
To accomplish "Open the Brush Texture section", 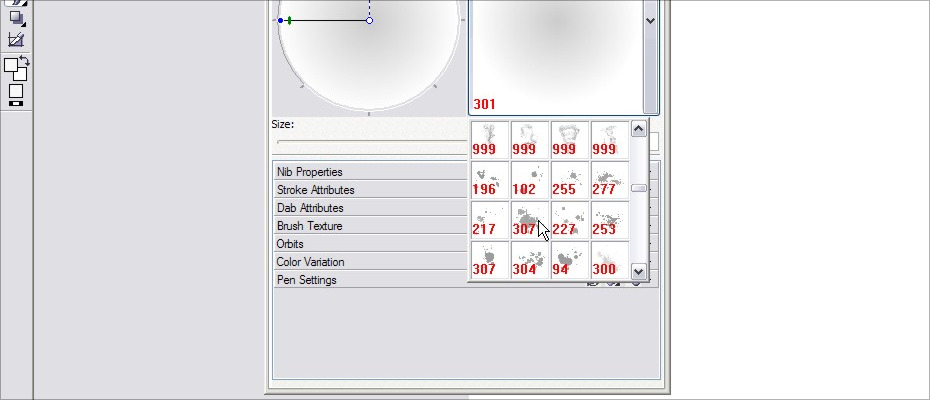I will pos(310,226).
